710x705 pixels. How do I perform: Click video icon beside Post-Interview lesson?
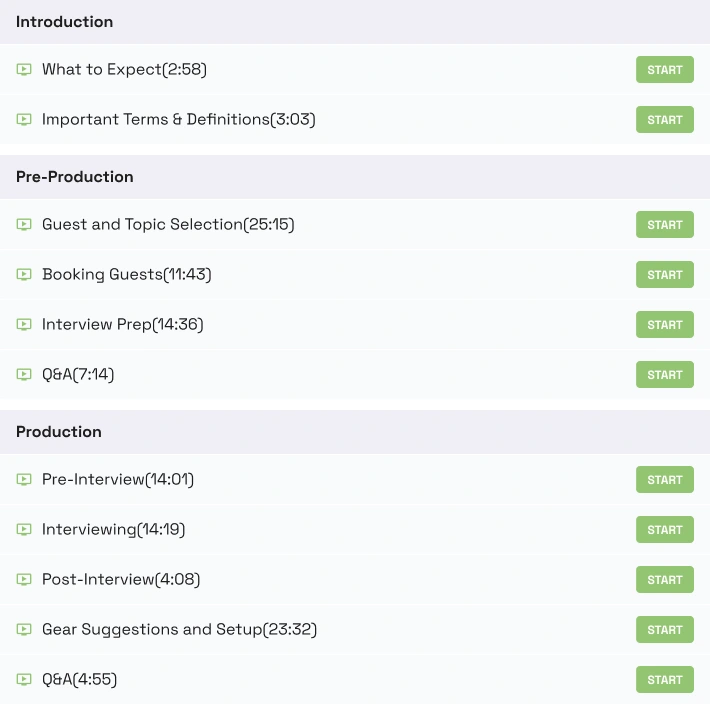point(24,580)
